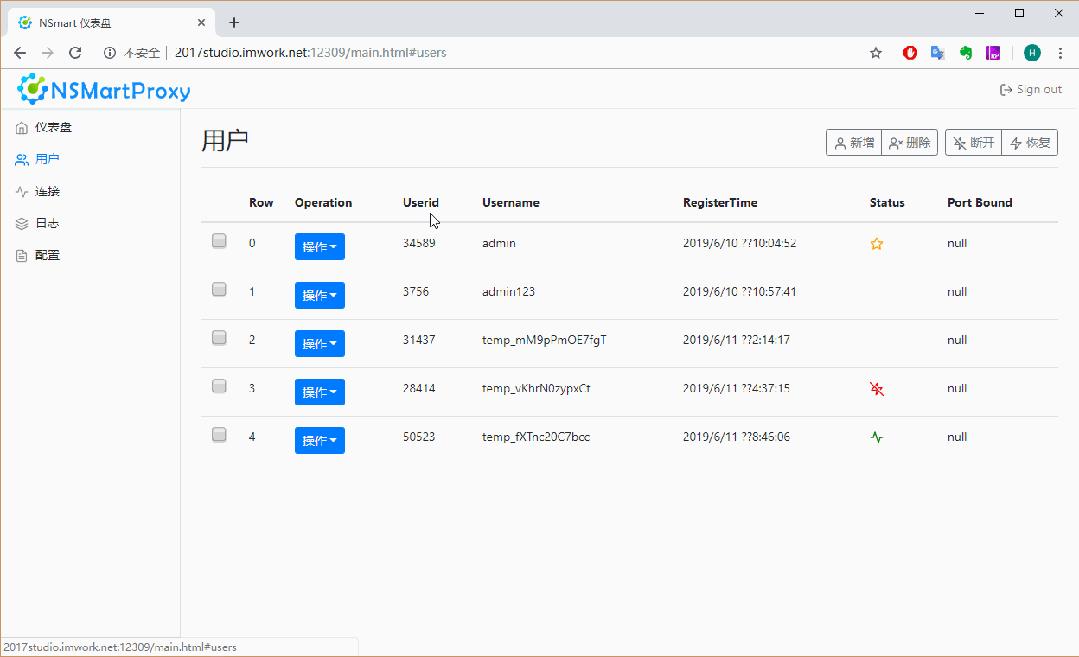
Task: Open the 配置 settings sidebar icon
Action: click(x=19, y=255)
